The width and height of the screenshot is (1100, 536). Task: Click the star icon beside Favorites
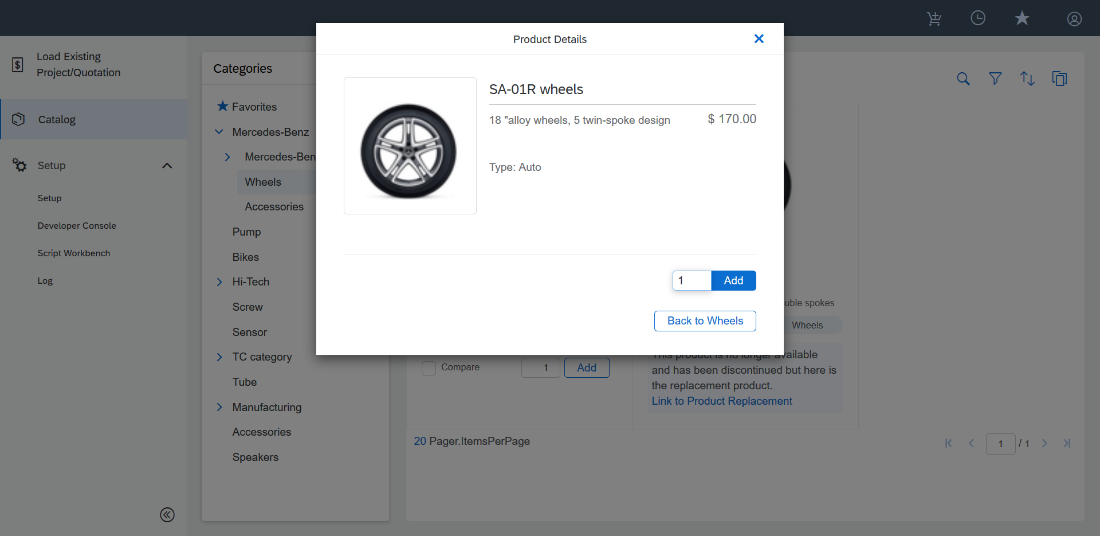pyautogui.click(x=222, y=107)
